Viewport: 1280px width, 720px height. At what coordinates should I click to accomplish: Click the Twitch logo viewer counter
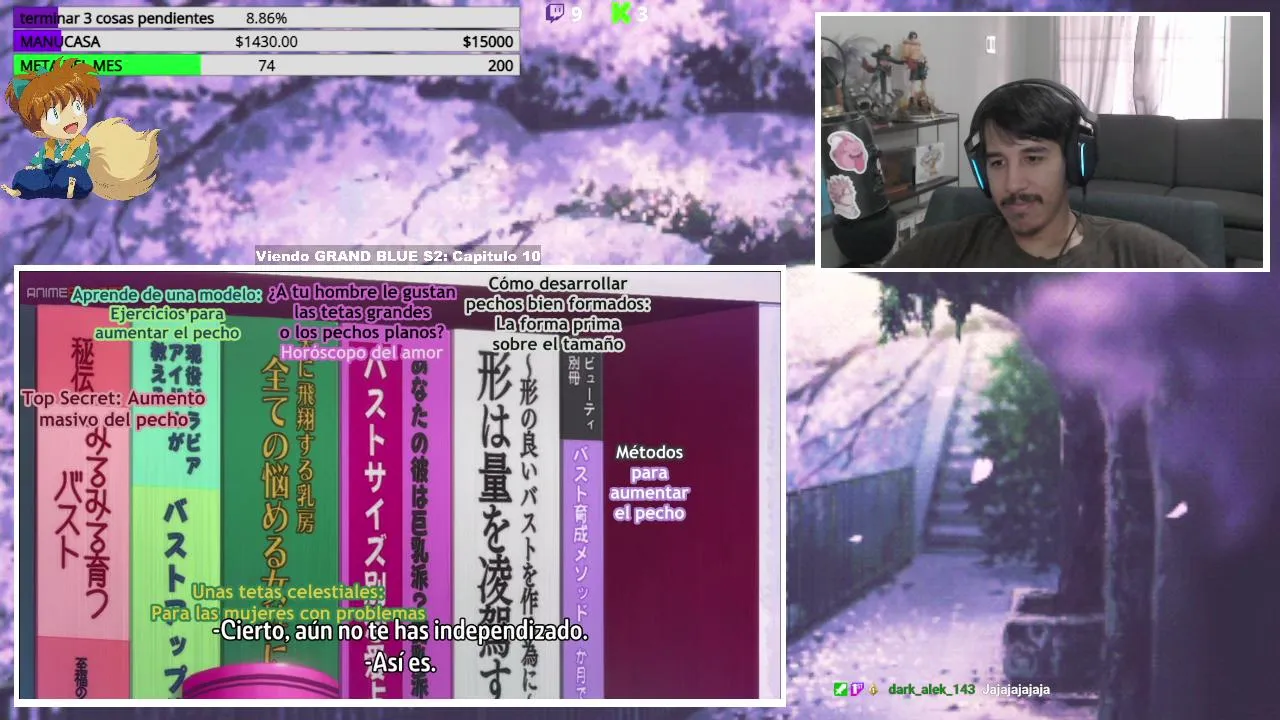[564, 13]
